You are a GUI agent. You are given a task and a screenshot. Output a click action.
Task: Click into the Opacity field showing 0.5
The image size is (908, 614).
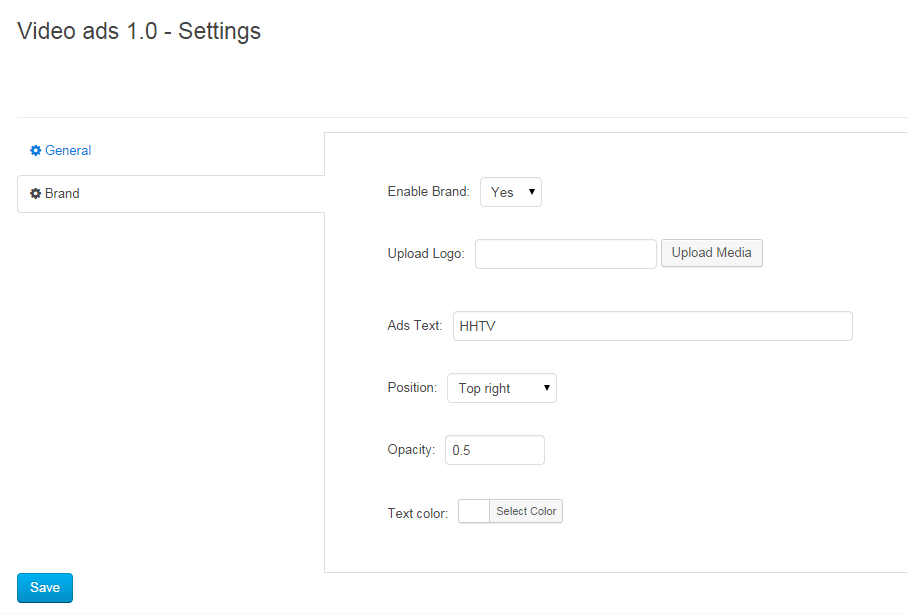point(494,450)
